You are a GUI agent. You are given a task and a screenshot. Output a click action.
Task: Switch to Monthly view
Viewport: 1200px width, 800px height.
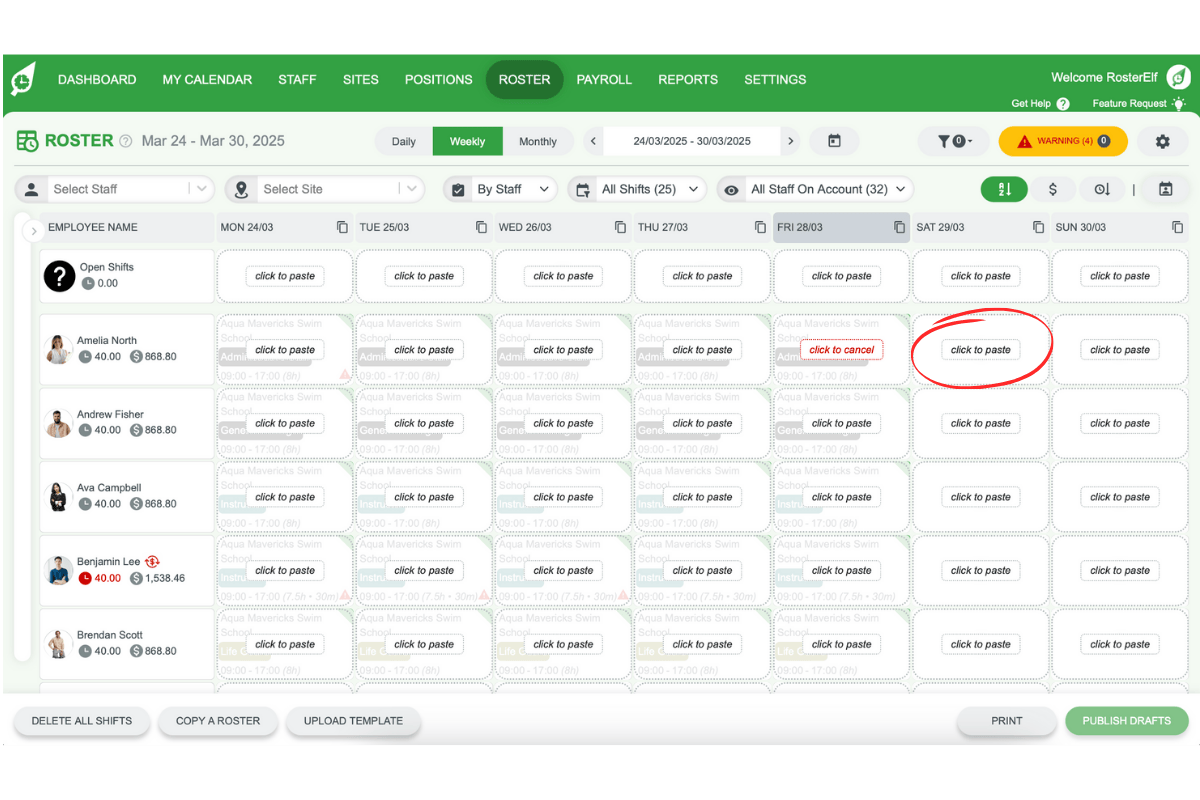538,141
